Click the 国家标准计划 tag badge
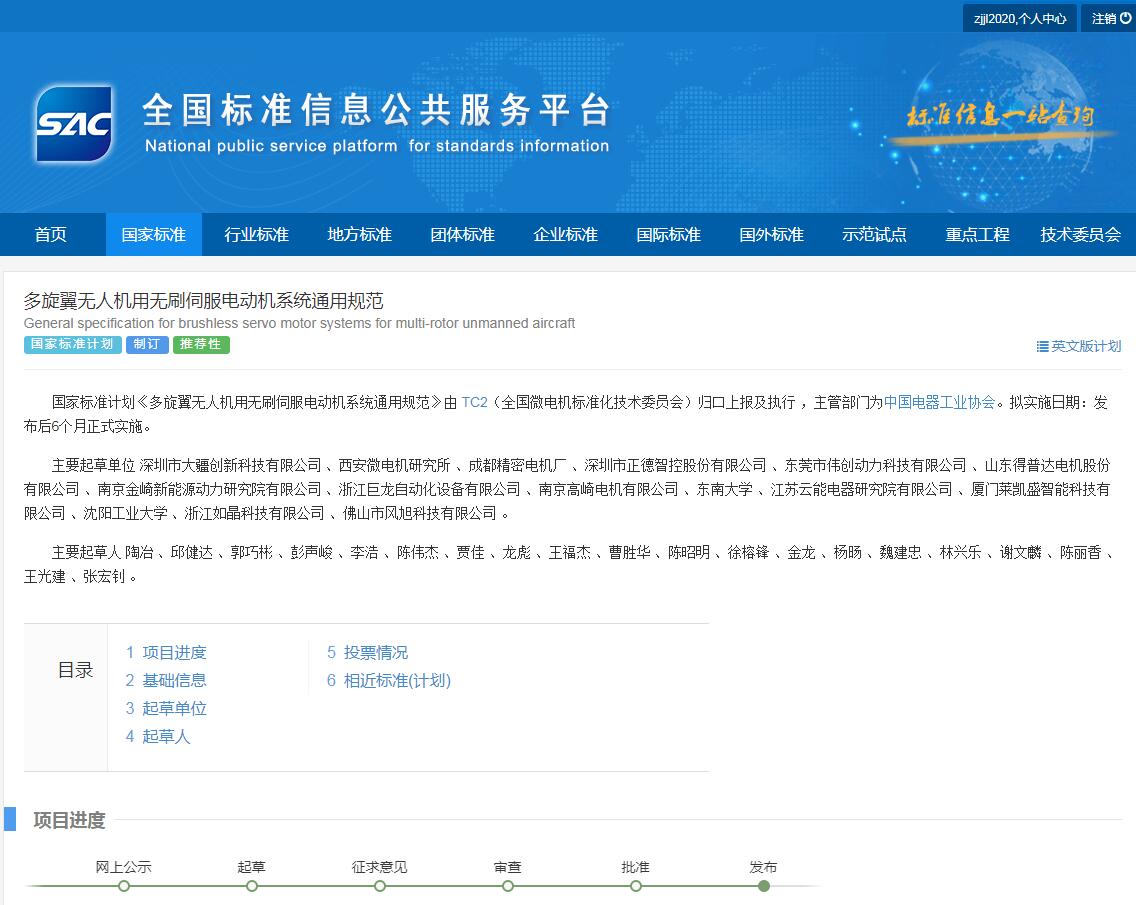This screenshot has width=1136, height=905. click(x=73, y=344)
